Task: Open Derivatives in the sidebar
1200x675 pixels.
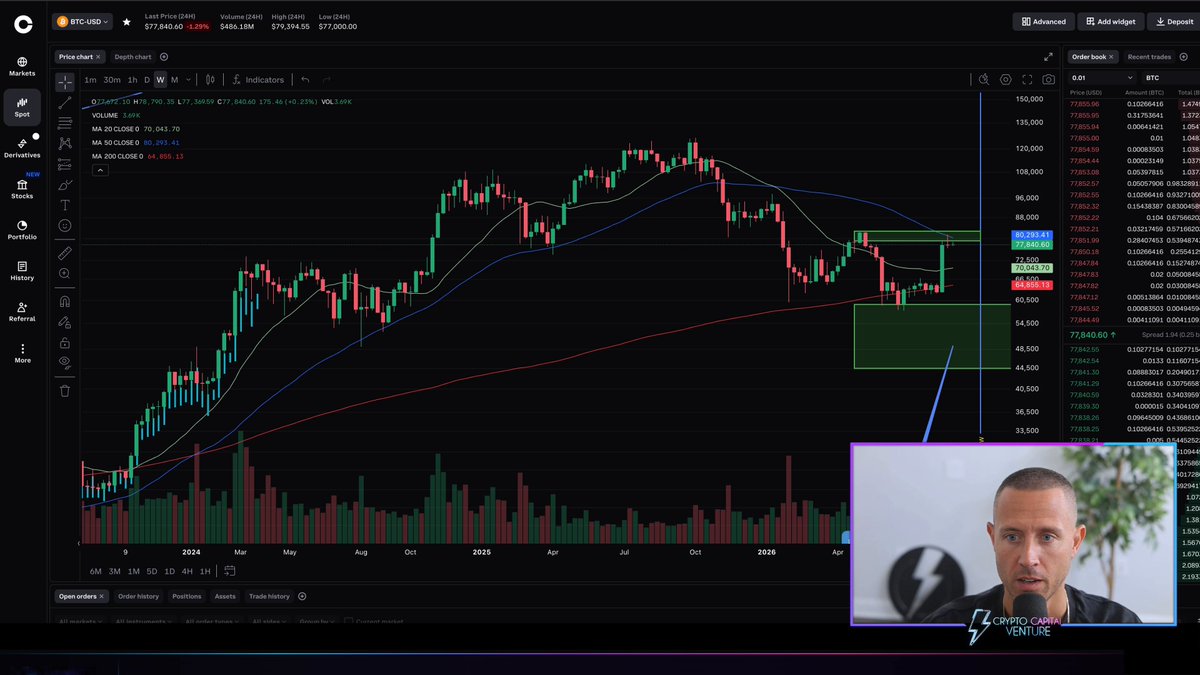Action: click(22, 148)
